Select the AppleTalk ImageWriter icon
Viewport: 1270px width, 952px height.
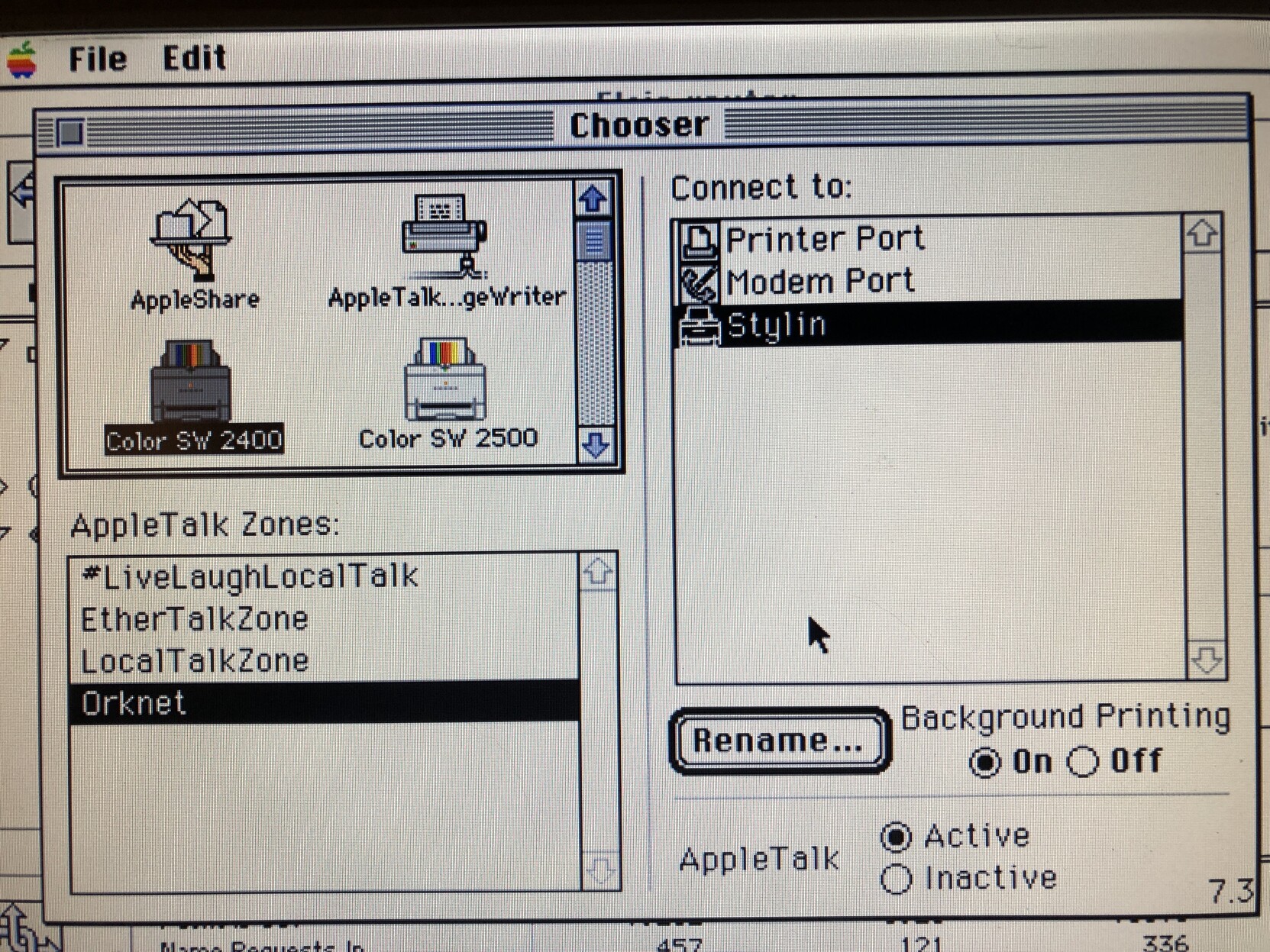(x=447, y=252)
